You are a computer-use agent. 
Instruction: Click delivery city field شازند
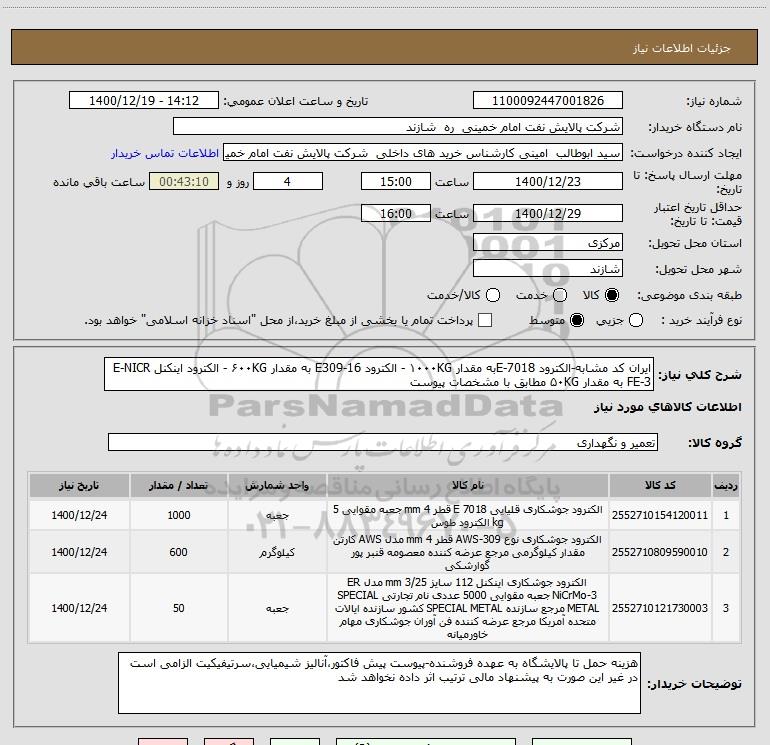[x=548, y=269]
